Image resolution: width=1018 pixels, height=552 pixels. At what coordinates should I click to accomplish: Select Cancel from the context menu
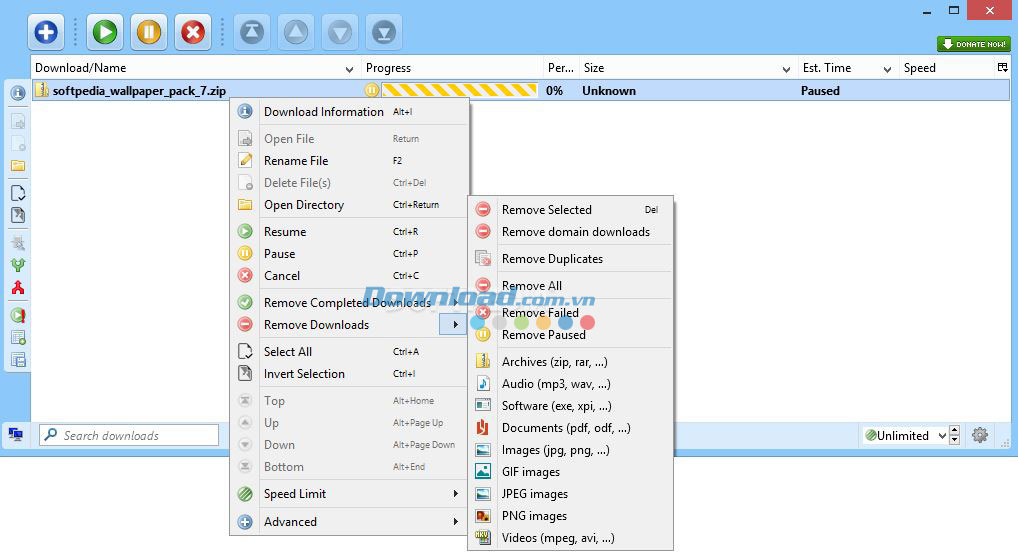(351, 276)
